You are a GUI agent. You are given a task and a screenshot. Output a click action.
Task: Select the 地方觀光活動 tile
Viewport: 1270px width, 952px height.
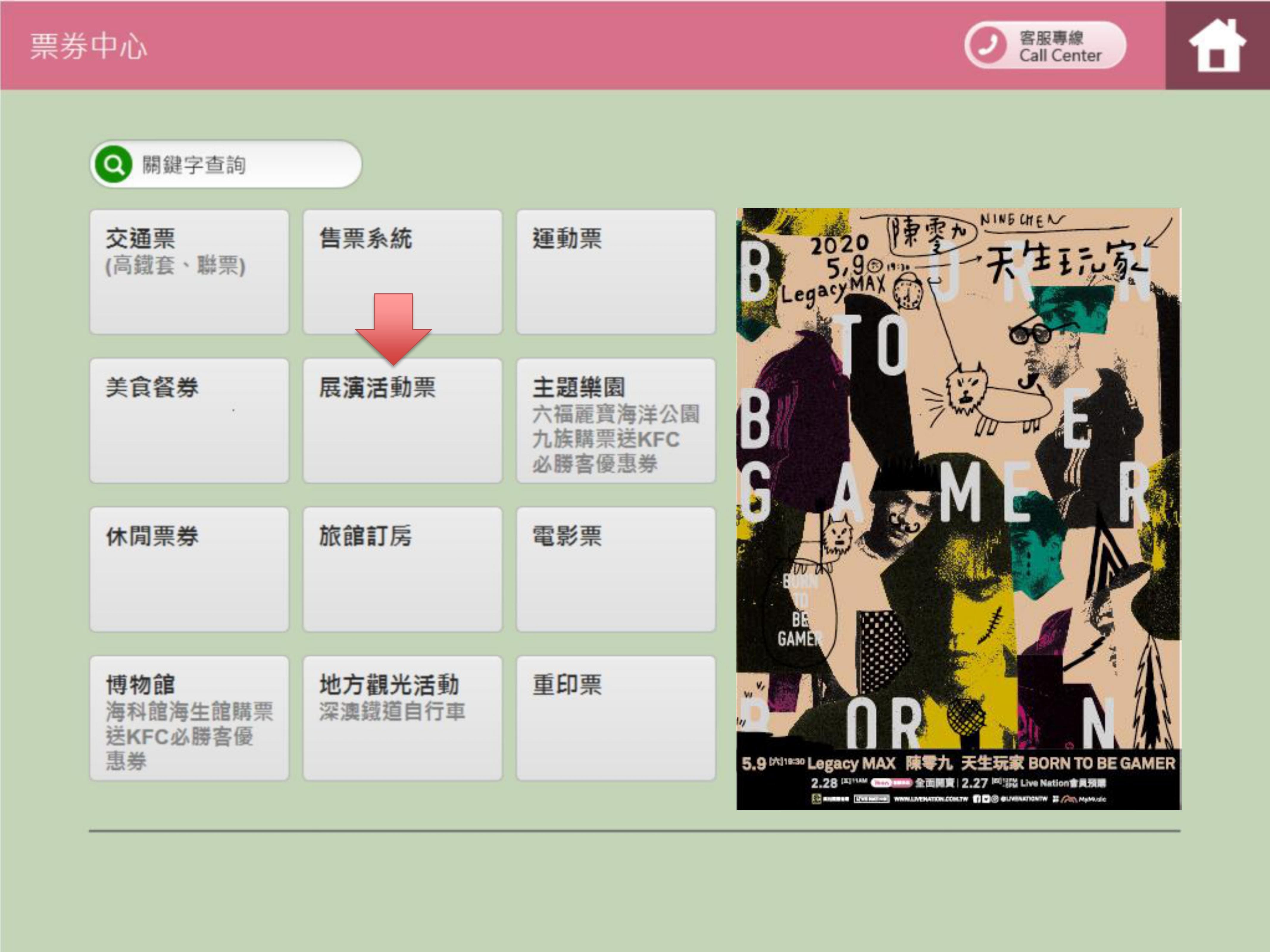402,718
